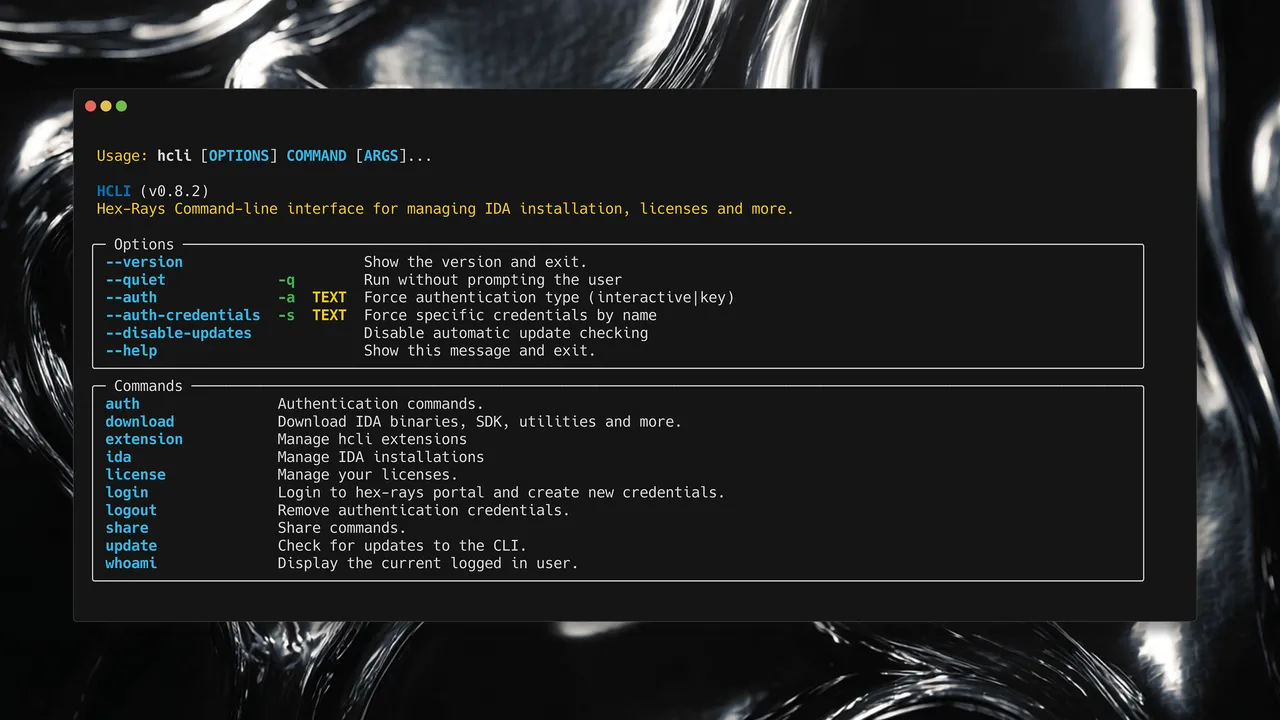The width and height of the screenshot is (1280, 720).
Task: Click "Force specific credentials by name" text
Action: 510,315
